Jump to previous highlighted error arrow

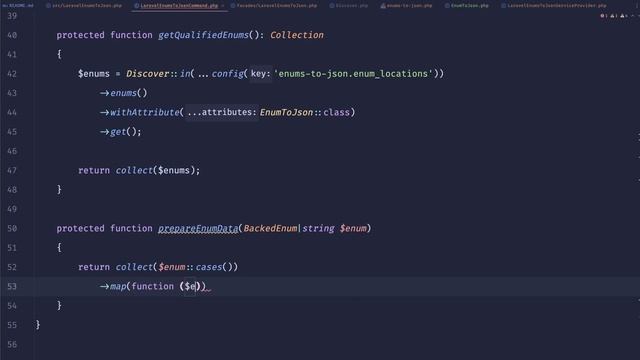point(632,16)
